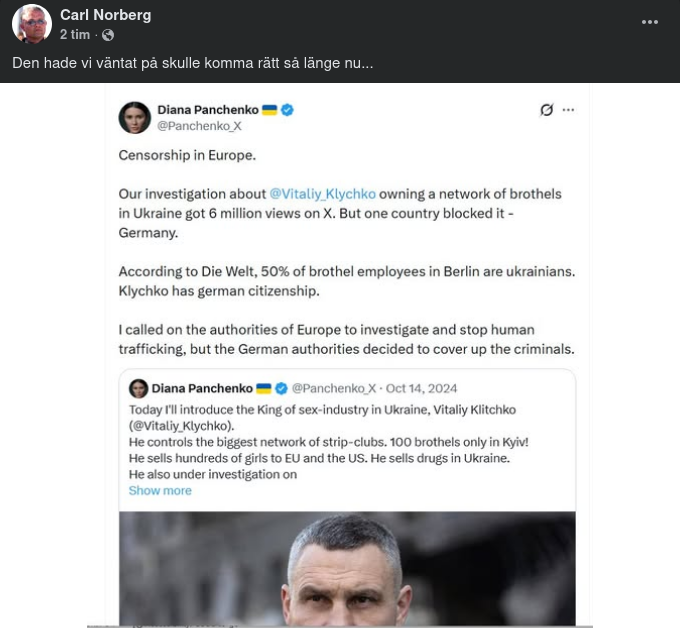Click the "Oct 14, 2024" quoted tweet date
Screen dimensions: 680x628
click(421, 388)
